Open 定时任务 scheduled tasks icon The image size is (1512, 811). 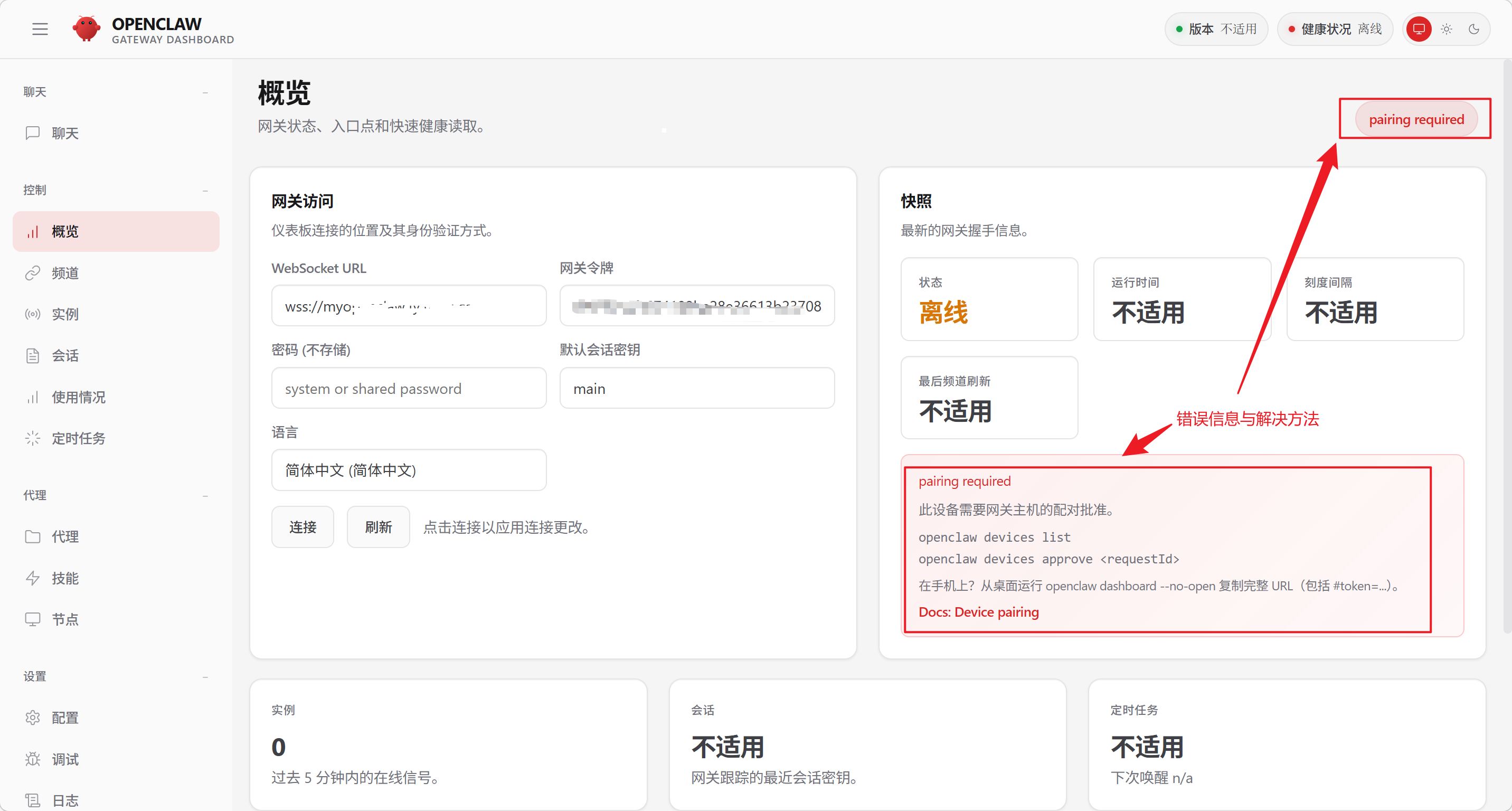click(x=33, y=438)
